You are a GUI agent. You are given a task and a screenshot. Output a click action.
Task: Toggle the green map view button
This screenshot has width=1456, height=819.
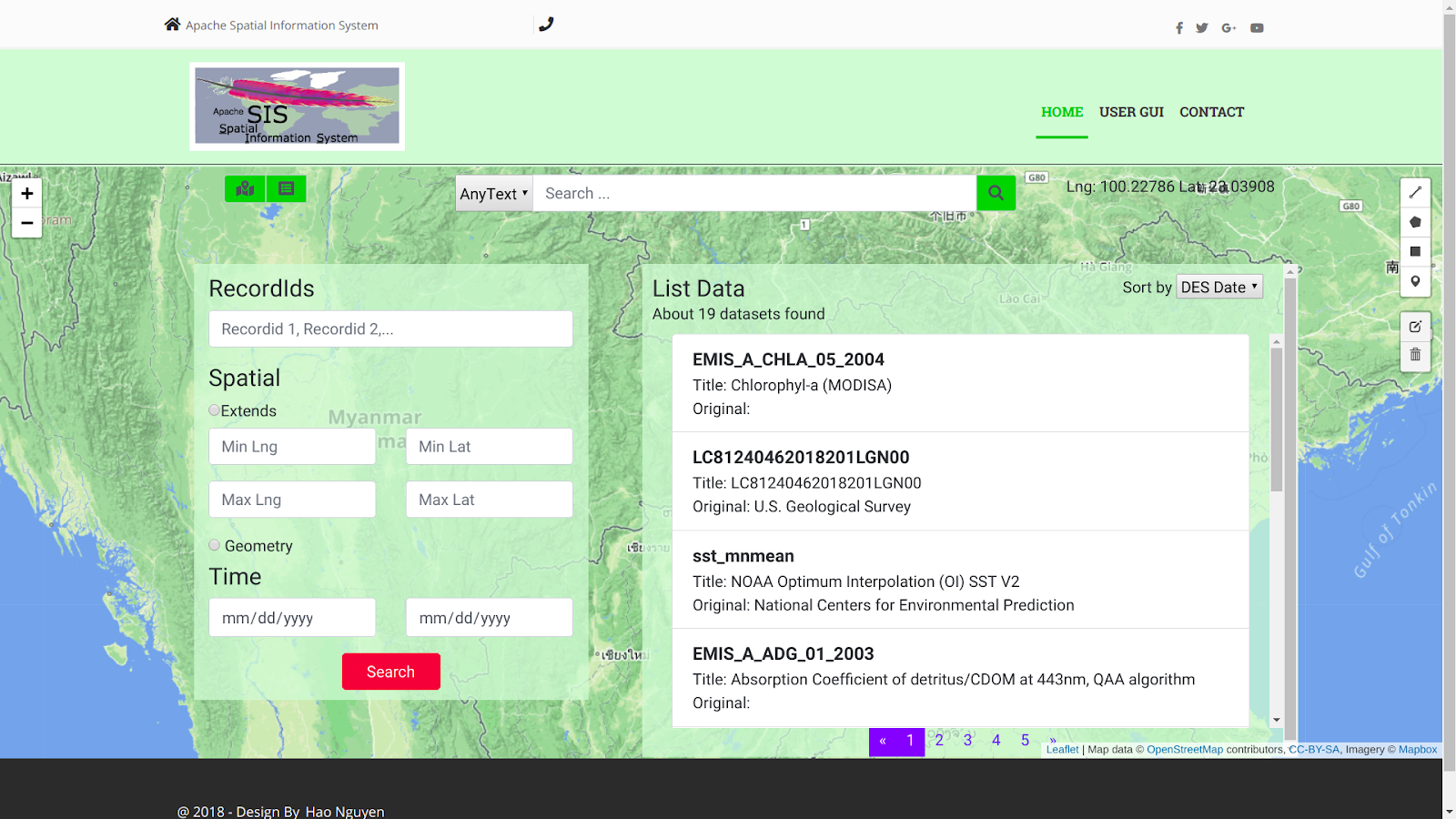(245, 188)
